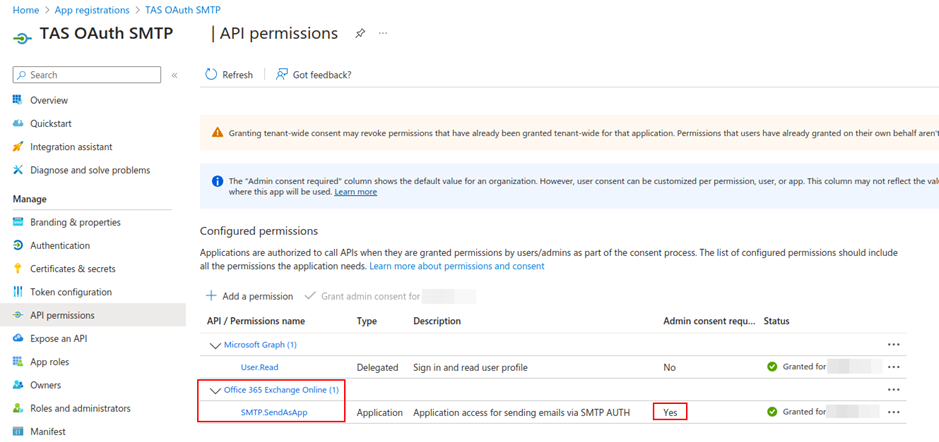Click the Got feedback icon
The width and height of the screenshot is (939, 442).
tap(282, 75)
